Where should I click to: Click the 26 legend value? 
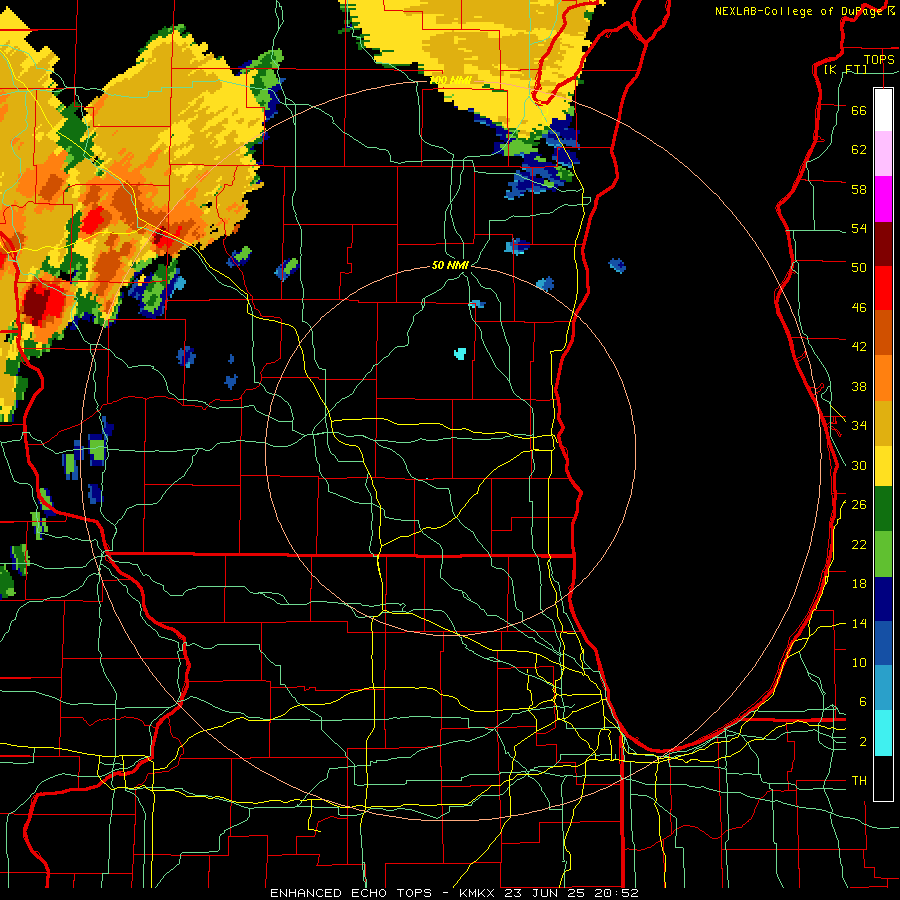click(859, 505)
